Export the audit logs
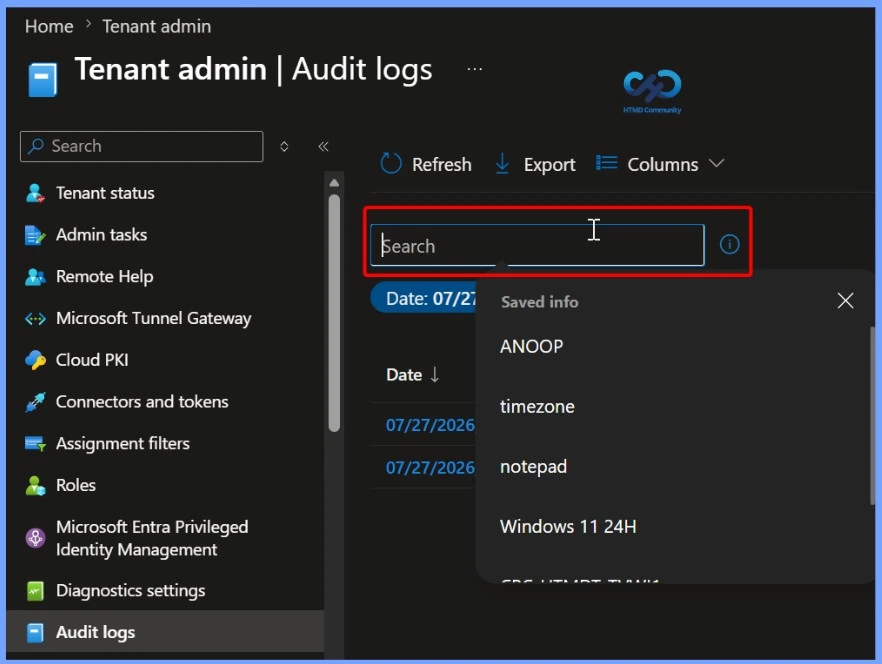882x664 pixels. click(x=535, y=164)
